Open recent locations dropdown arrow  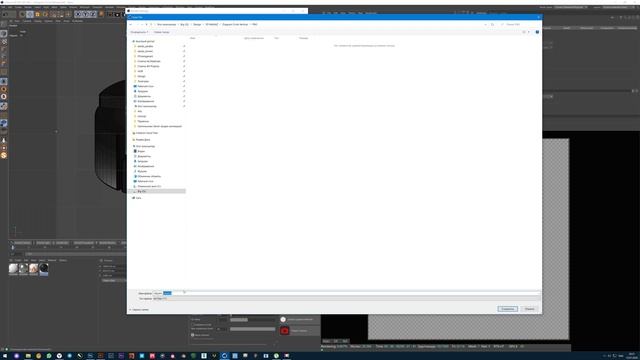142,24
